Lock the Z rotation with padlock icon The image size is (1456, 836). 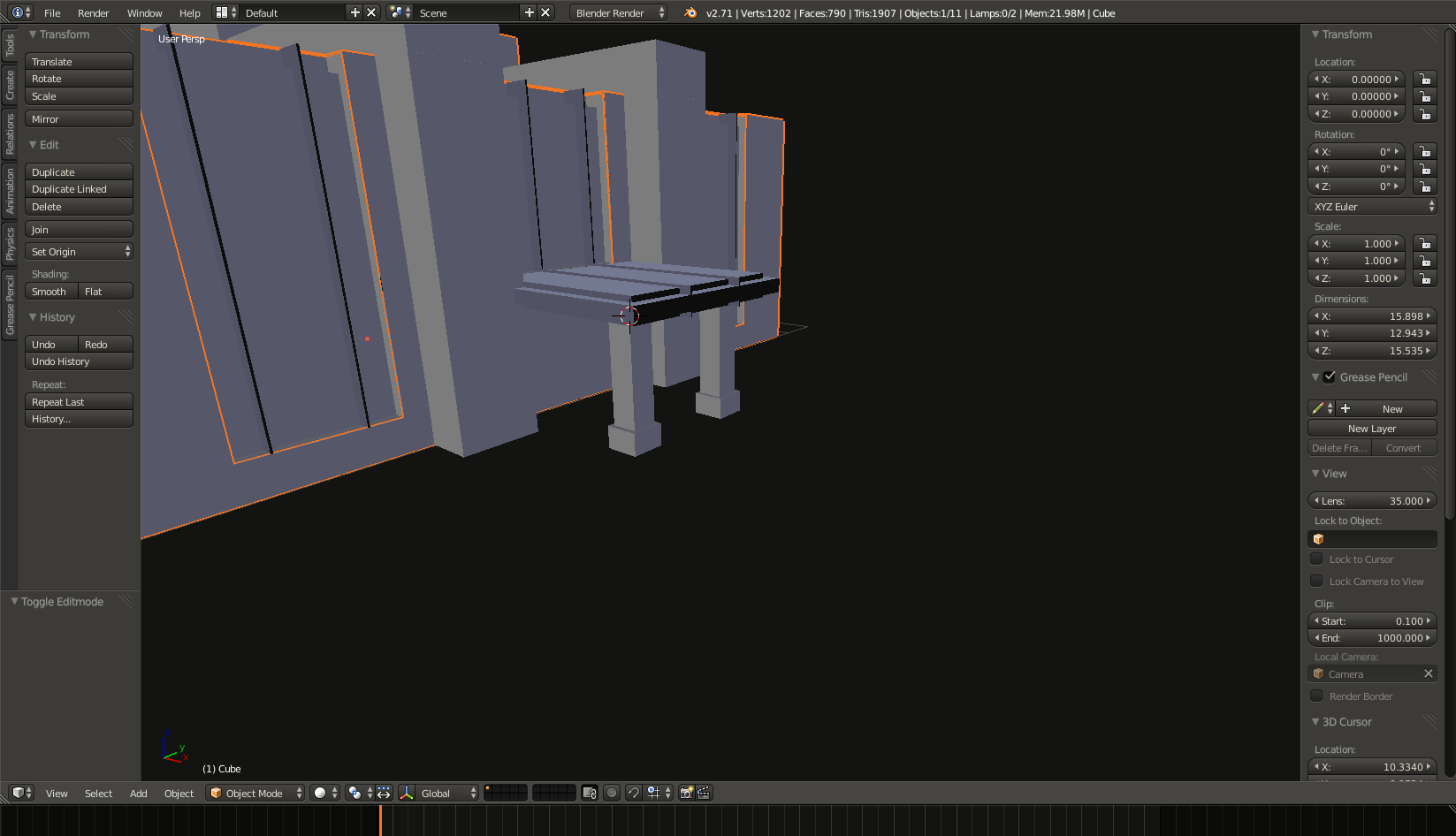[1424, 186]
